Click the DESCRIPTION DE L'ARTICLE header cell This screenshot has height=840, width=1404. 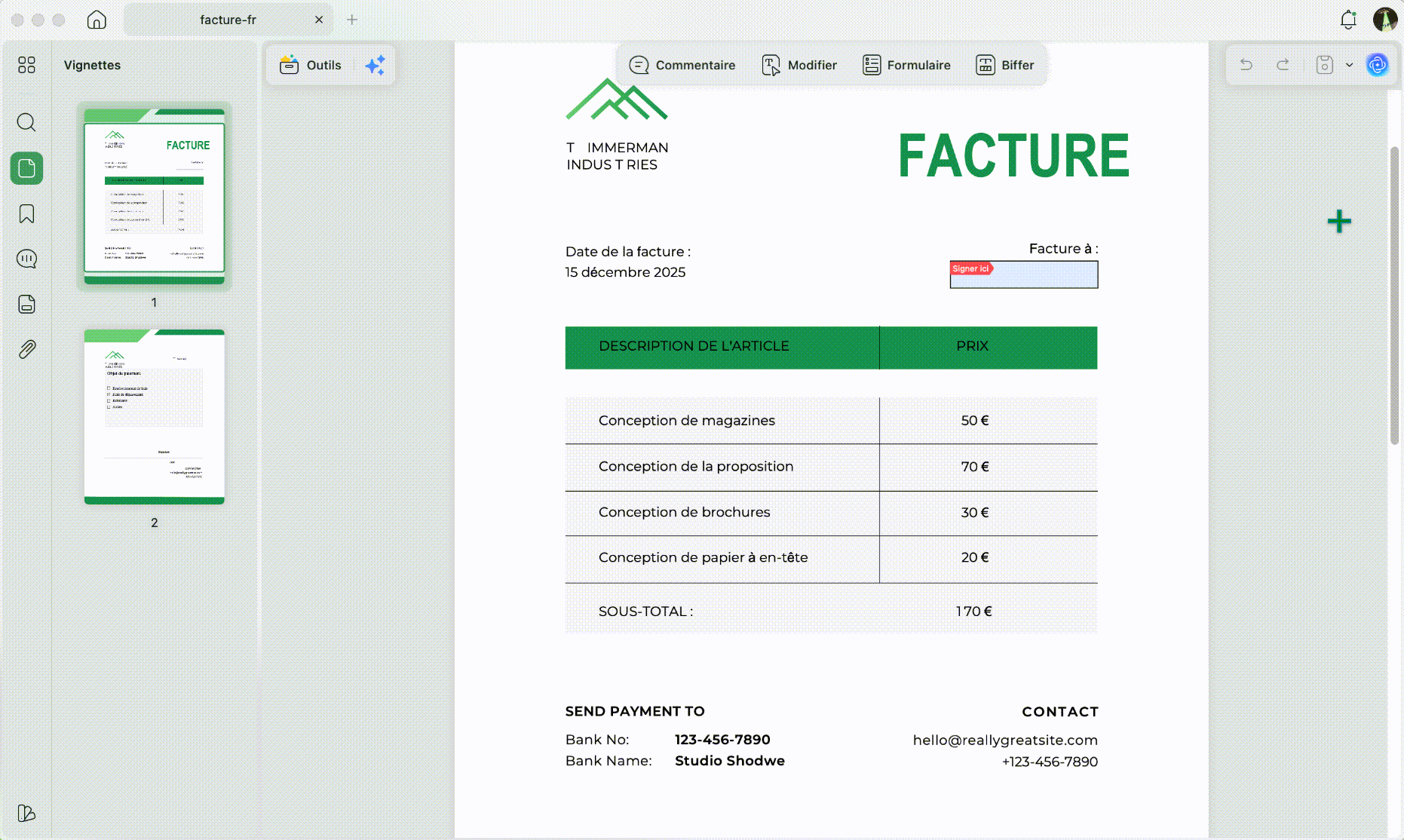(722, 348)
